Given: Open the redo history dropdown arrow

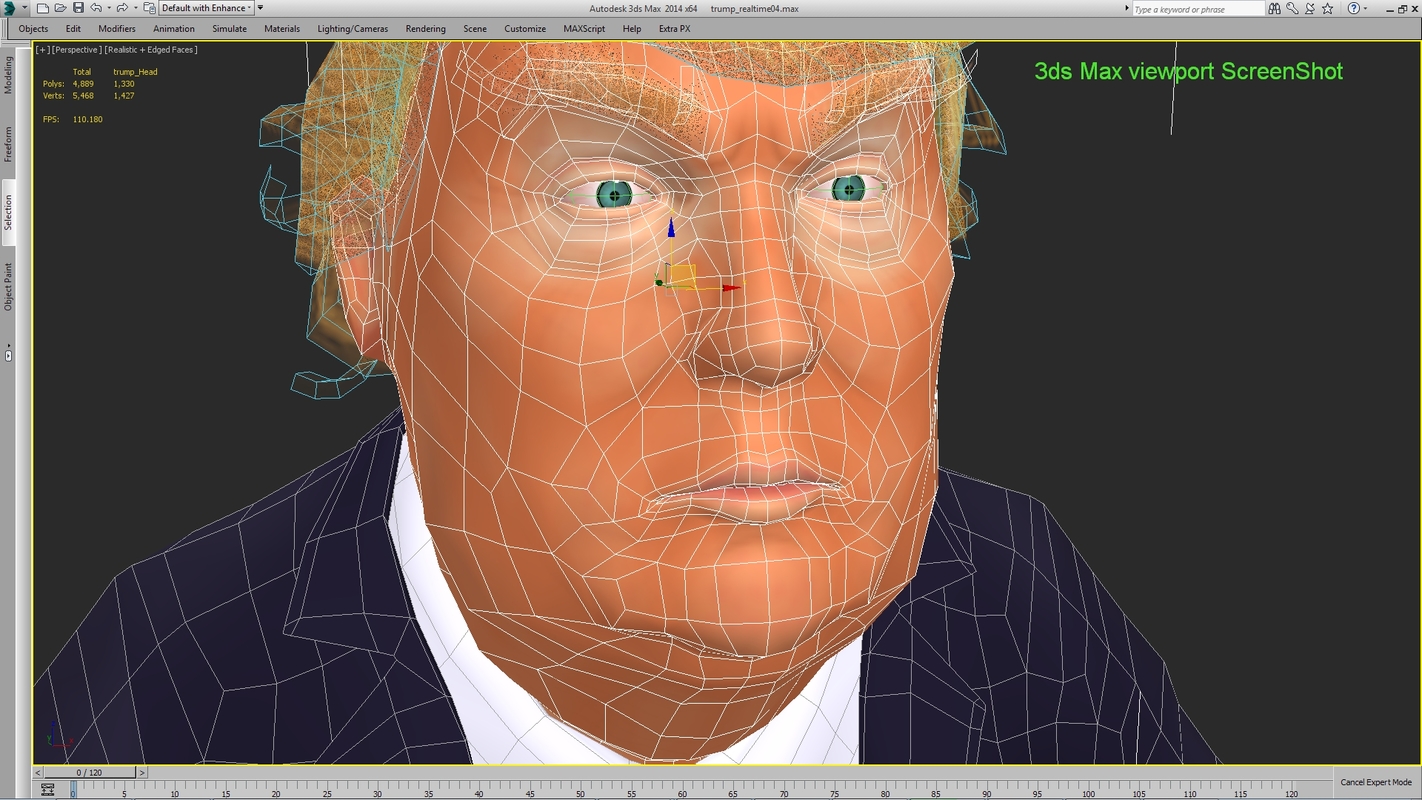Looking at the screenshot, I should coord(134,8).
